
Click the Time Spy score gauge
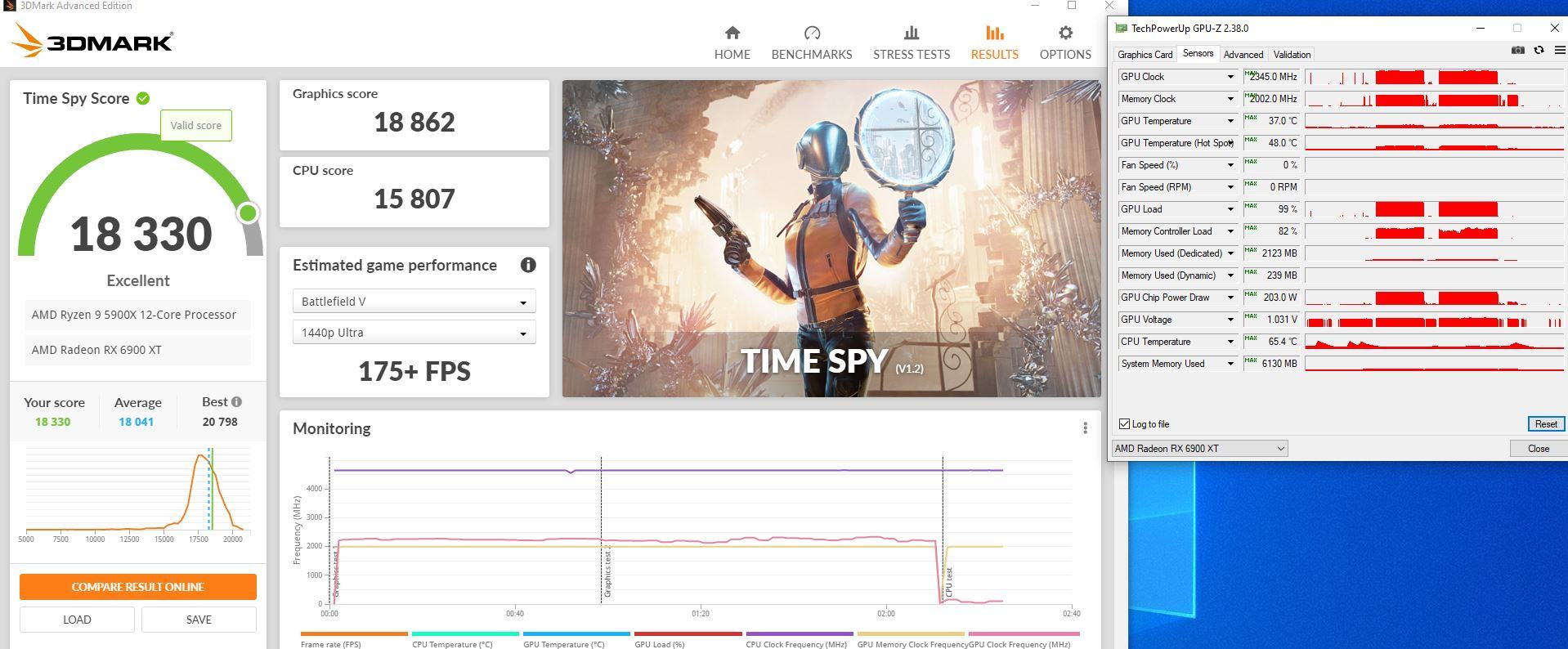[141, 196]
